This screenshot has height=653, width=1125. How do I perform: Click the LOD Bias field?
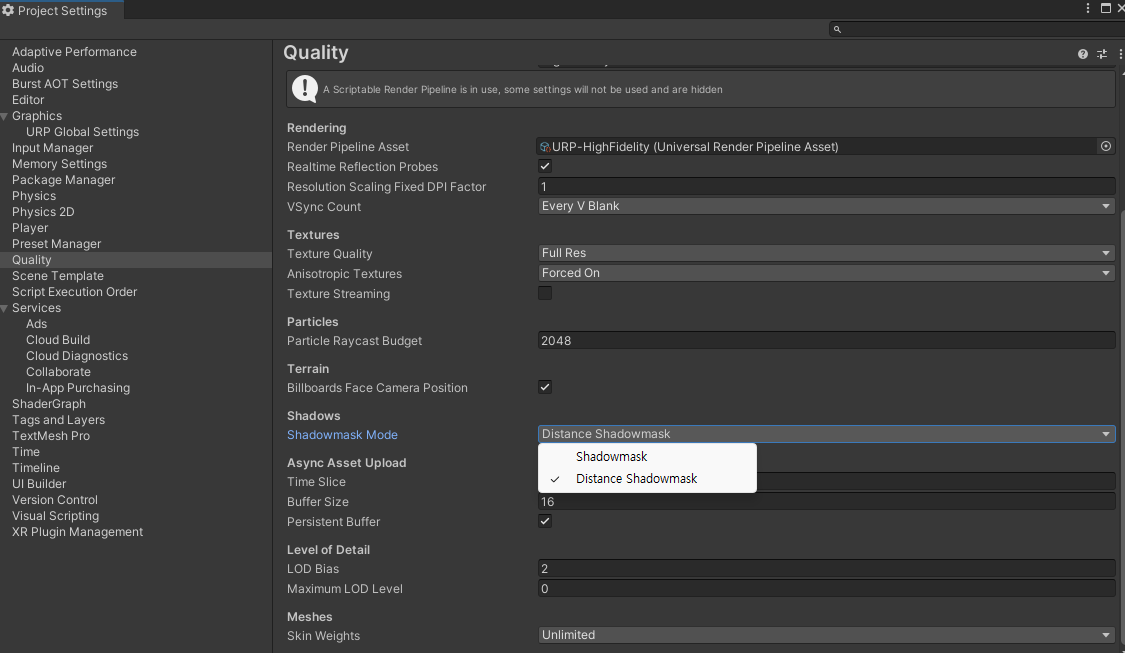coord(827,569)
